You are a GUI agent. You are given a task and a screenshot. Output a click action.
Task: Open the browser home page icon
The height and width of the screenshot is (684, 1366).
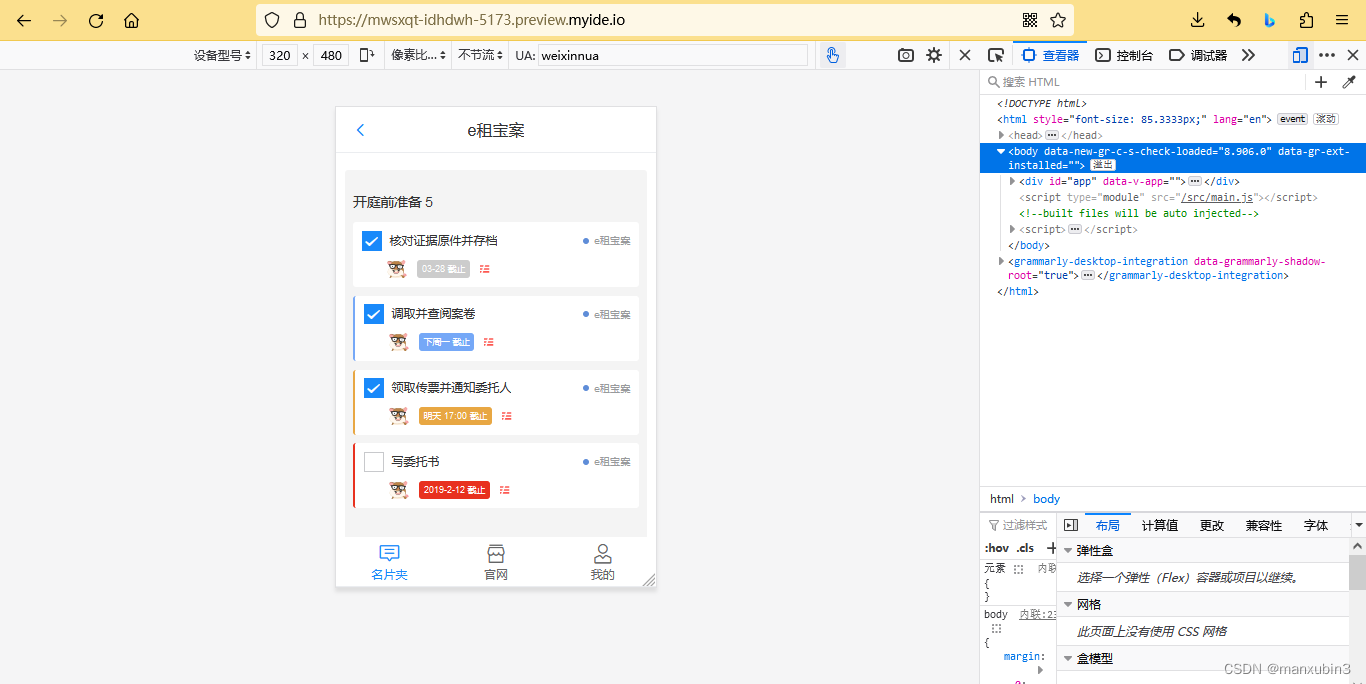point(131,20)
